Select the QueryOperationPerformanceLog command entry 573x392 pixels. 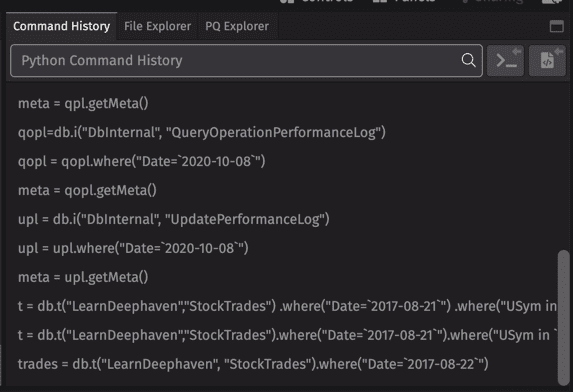(202, 132)
